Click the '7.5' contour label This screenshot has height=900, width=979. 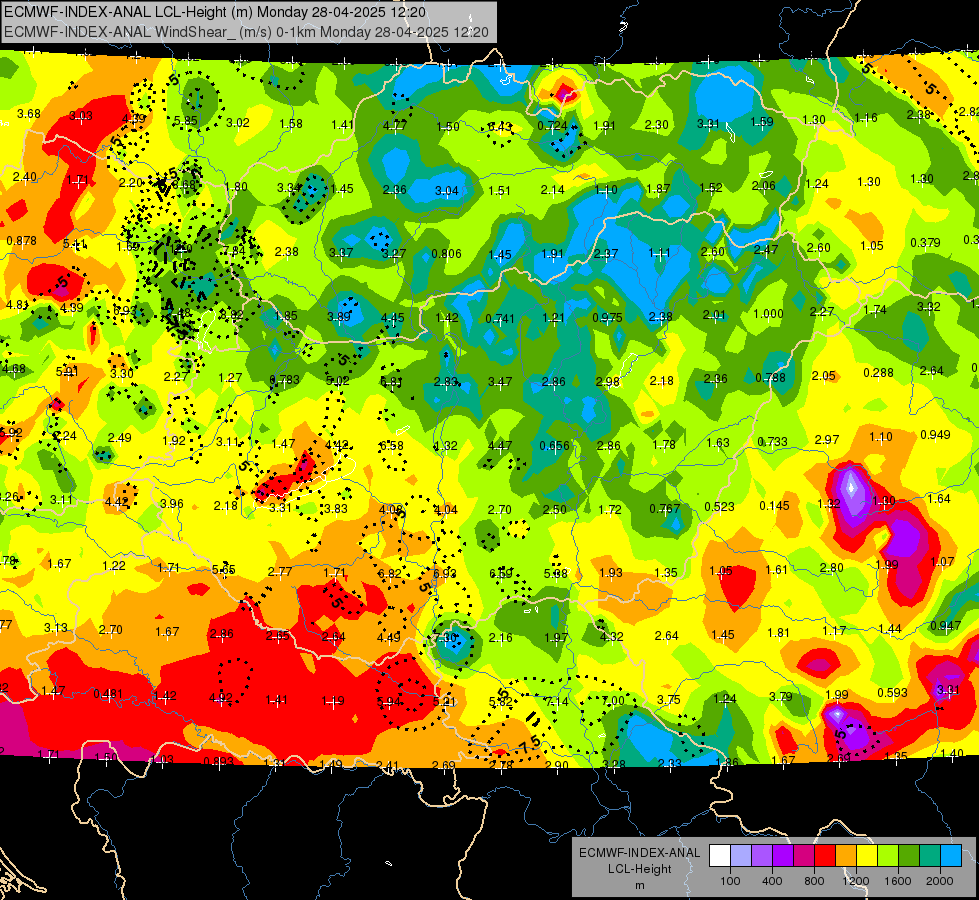[529, 743]
